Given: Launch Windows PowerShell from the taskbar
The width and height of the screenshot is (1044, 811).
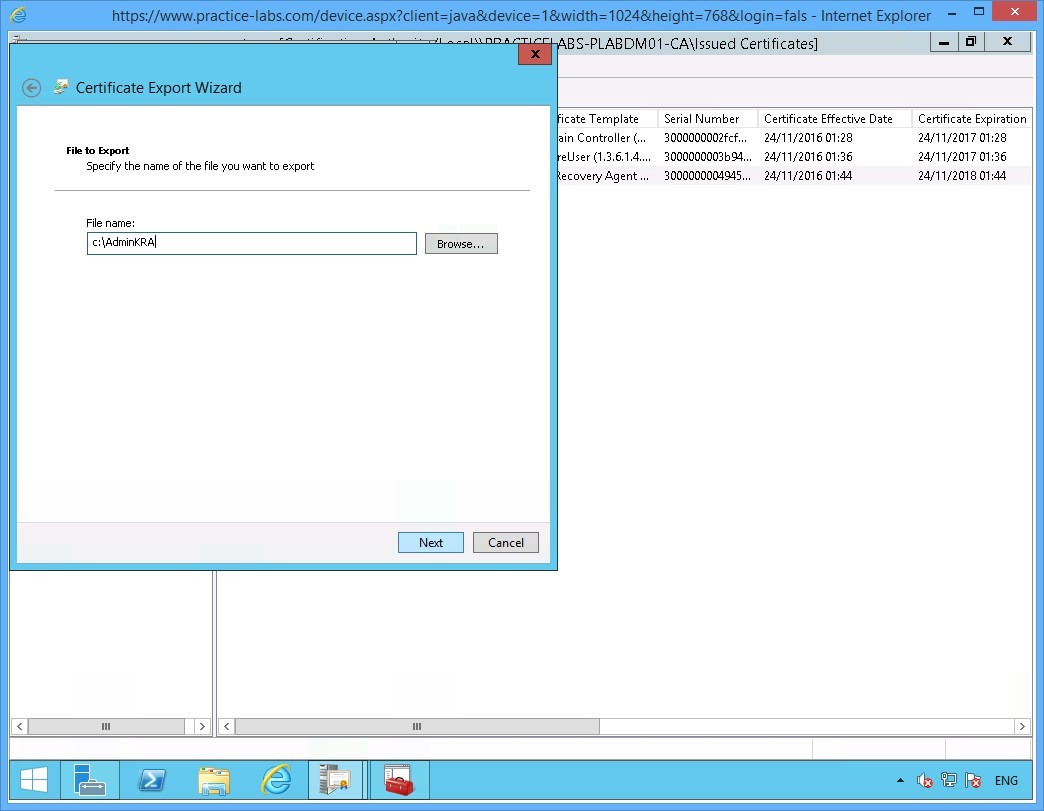Looking at the screenshot, I should point(152,779).
